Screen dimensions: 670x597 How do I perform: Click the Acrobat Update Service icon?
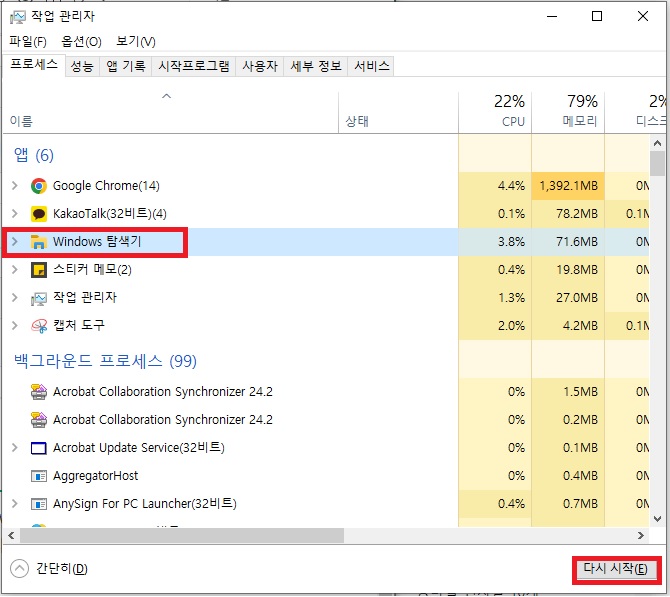(39, 448)
